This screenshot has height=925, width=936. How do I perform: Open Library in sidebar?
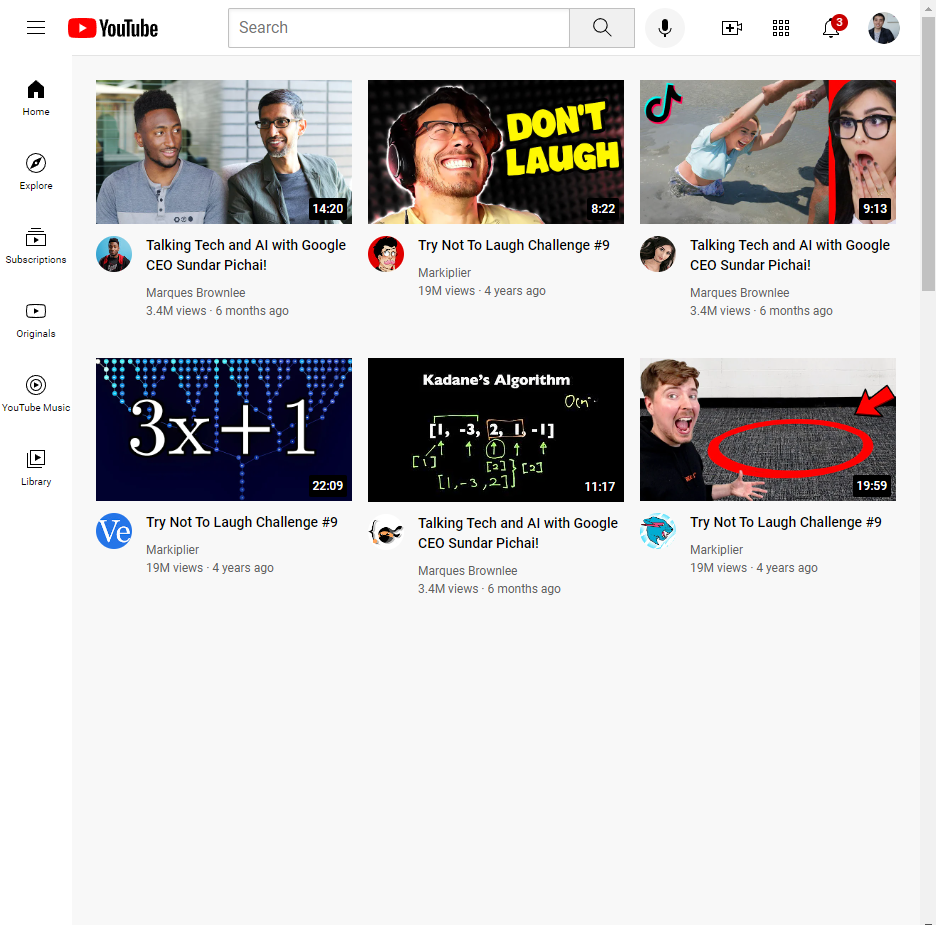(36, 468)
